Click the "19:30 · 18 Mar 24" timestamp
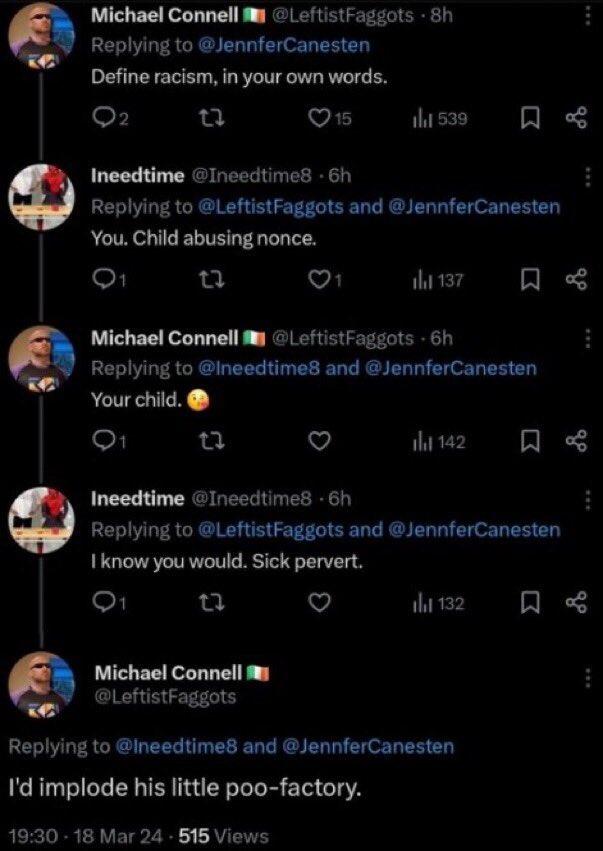This screenshot has width=603, height=851. point(86,836)
